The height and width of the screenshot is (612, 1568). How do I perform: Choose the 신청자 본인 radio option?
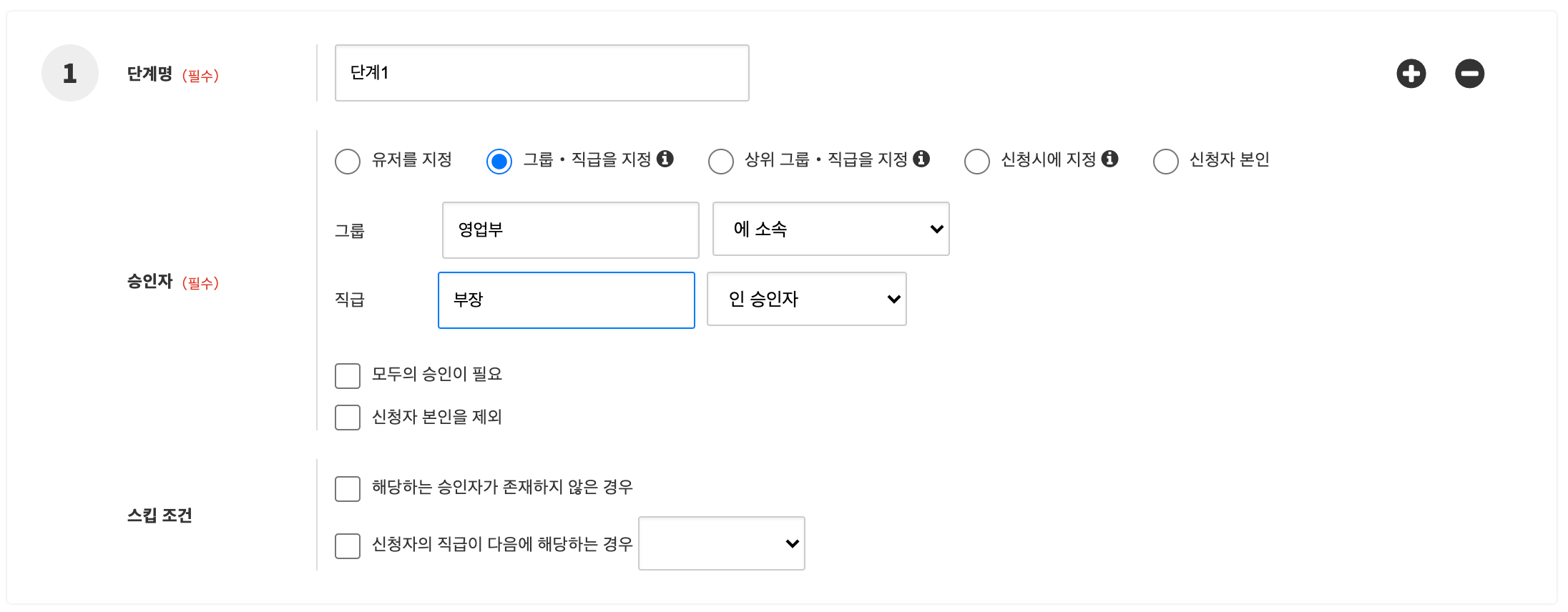click(x=1165, y=161)
